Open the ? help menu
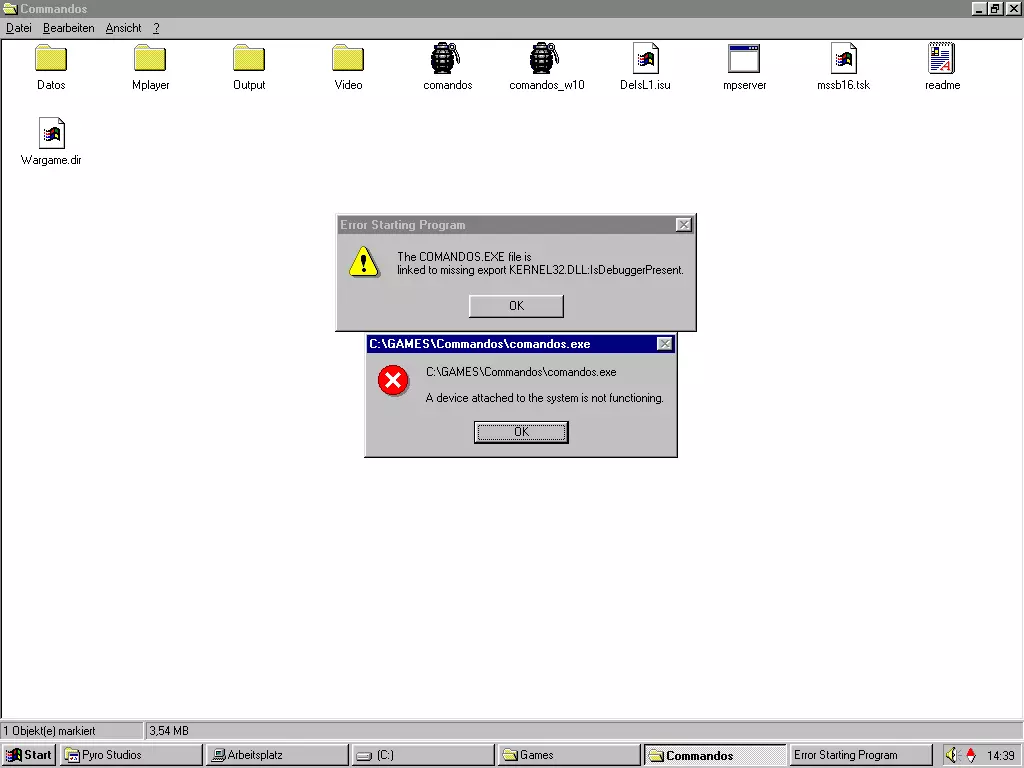This screenshot has height=768, width=1024. coord(156,28)
